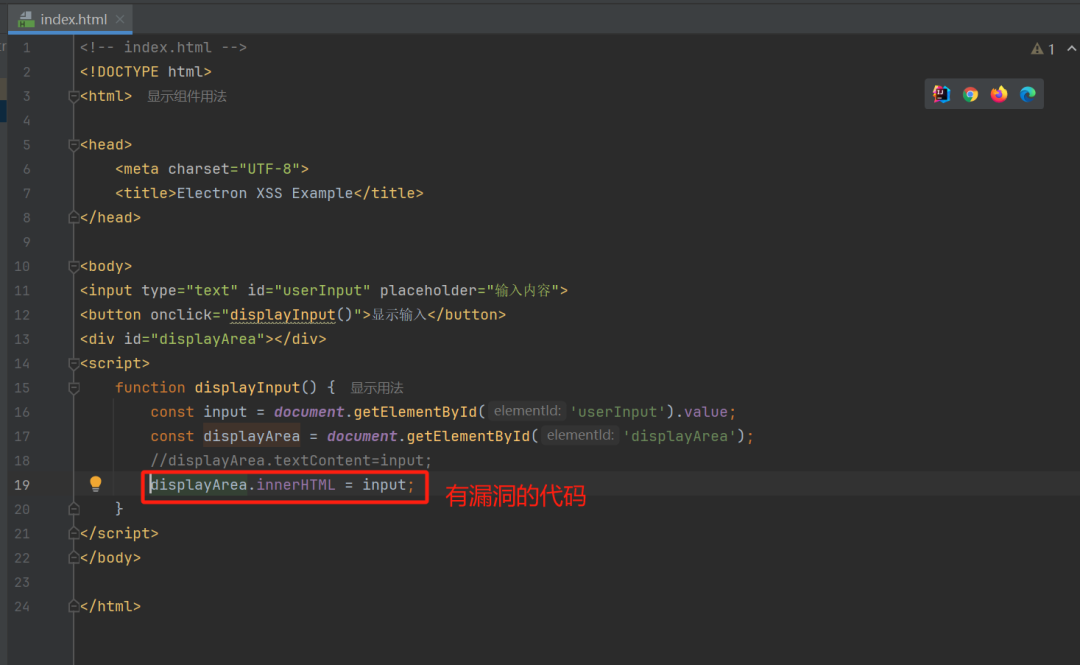Viewport: 1080px width, 665px height.
Task: Click the usages hint beside displayInput function
Action: tap(377, 388)
